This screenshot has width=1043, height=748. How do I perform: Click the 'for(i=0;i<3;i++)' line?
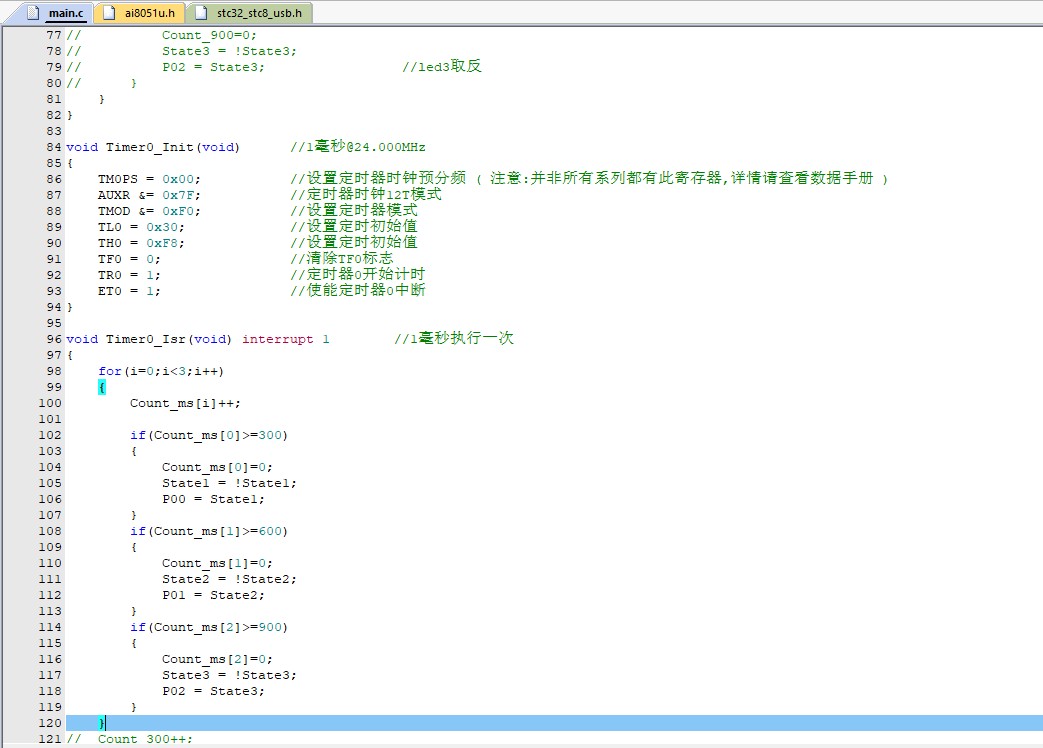[161, 371]
